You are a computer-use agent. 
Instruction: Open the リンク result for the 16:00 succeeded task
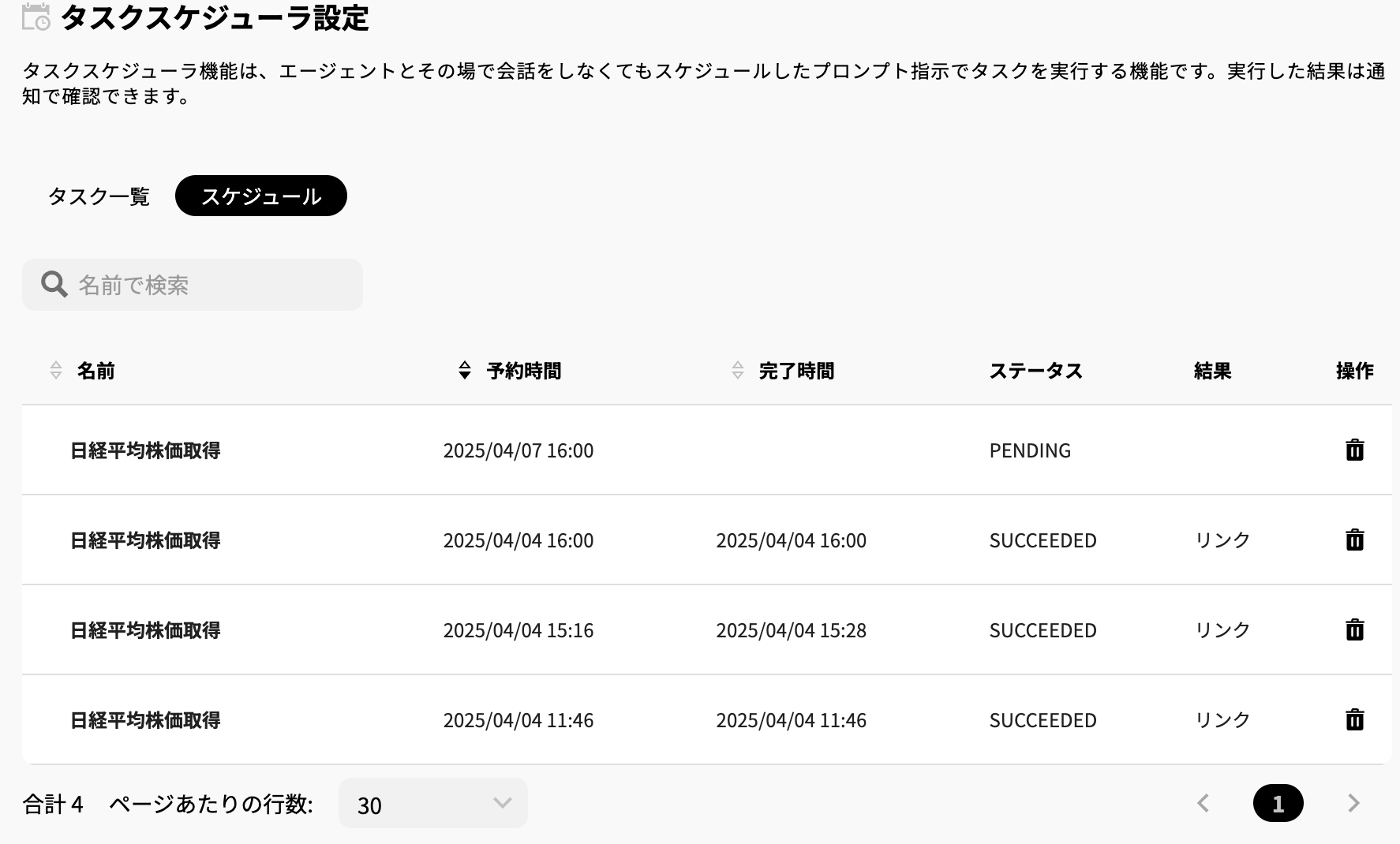[x=1221, y=540]
